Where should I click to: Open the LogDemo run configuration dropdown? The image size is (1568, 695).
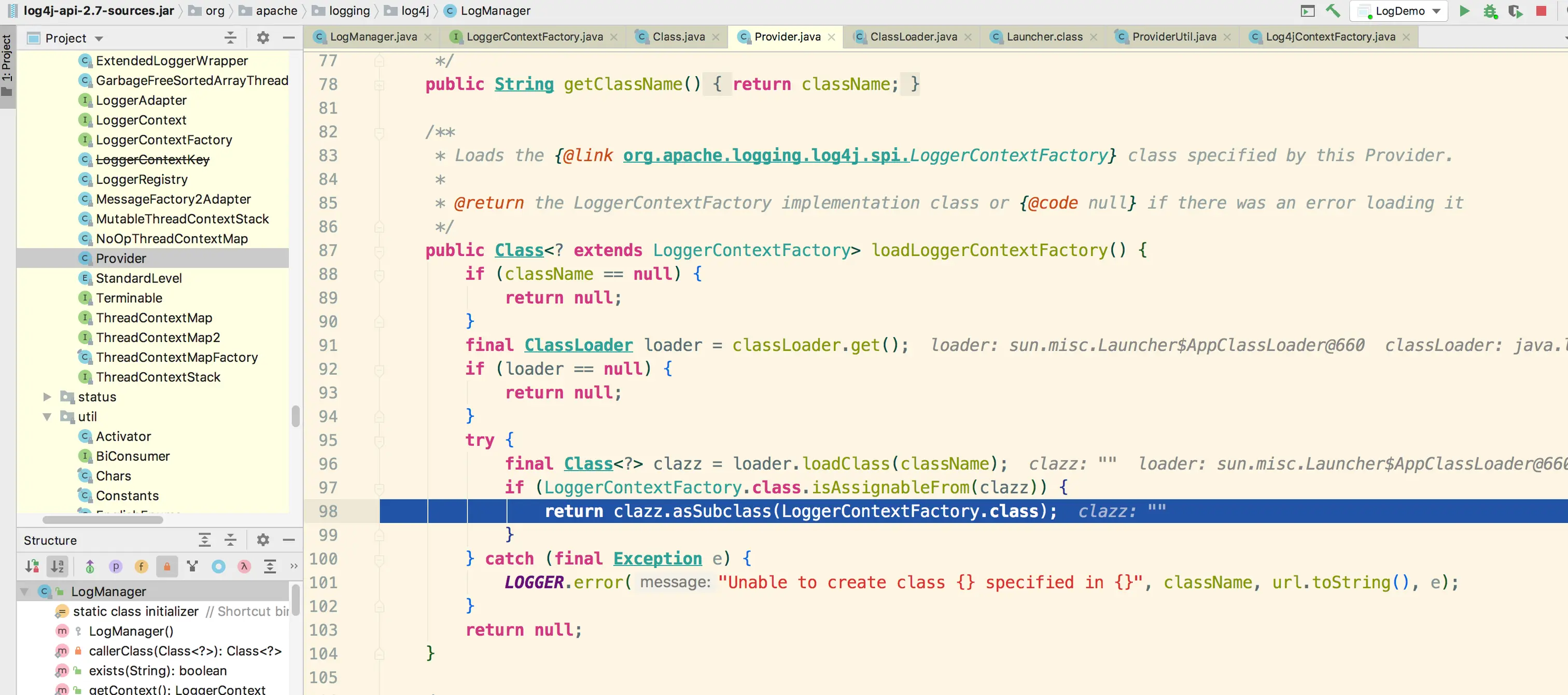tap(1398, 11)
